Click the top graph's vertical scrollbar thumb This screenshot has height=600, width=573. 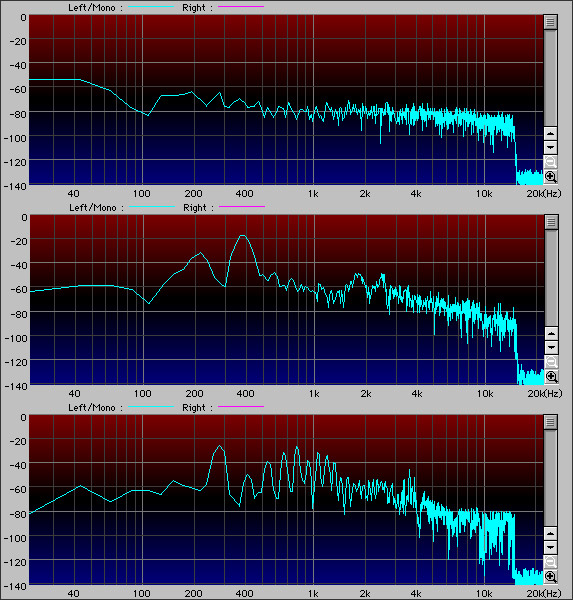coord(550,22)
